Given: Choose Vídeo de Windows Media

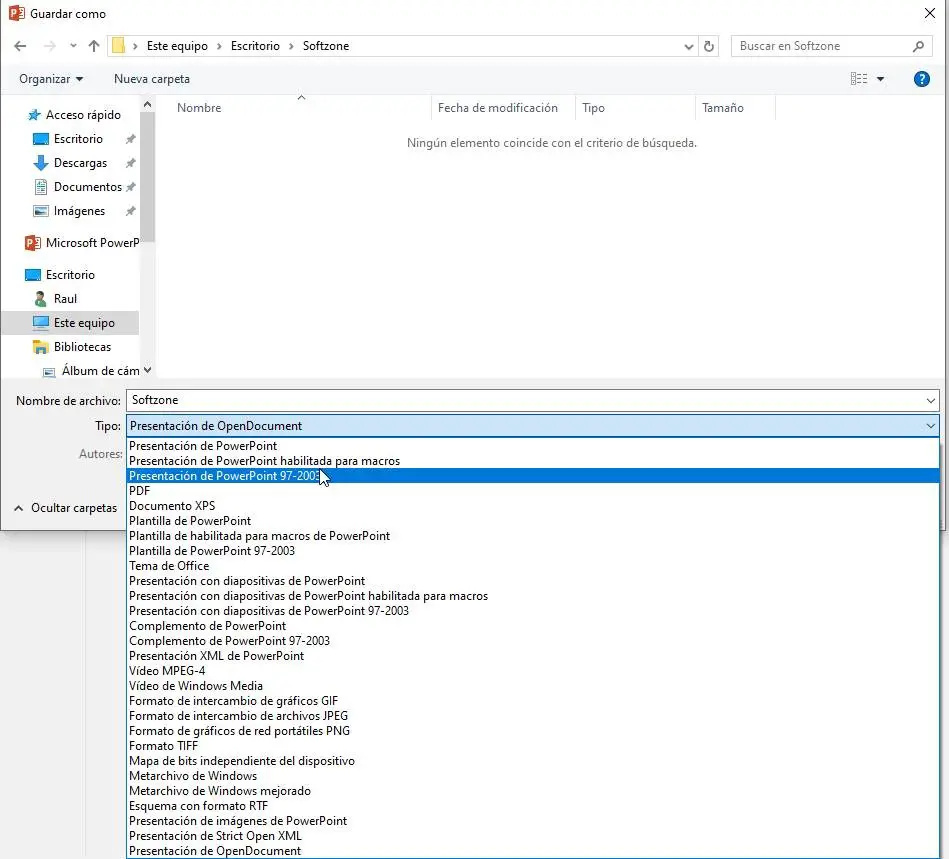Looking at the screenshot, I should [x=533, y=686].
